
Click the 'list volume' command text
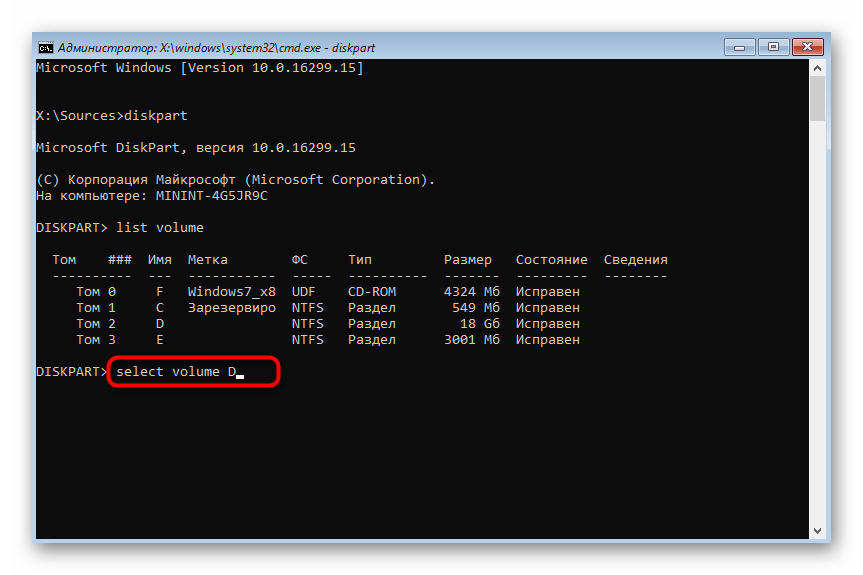click(159, 228)
